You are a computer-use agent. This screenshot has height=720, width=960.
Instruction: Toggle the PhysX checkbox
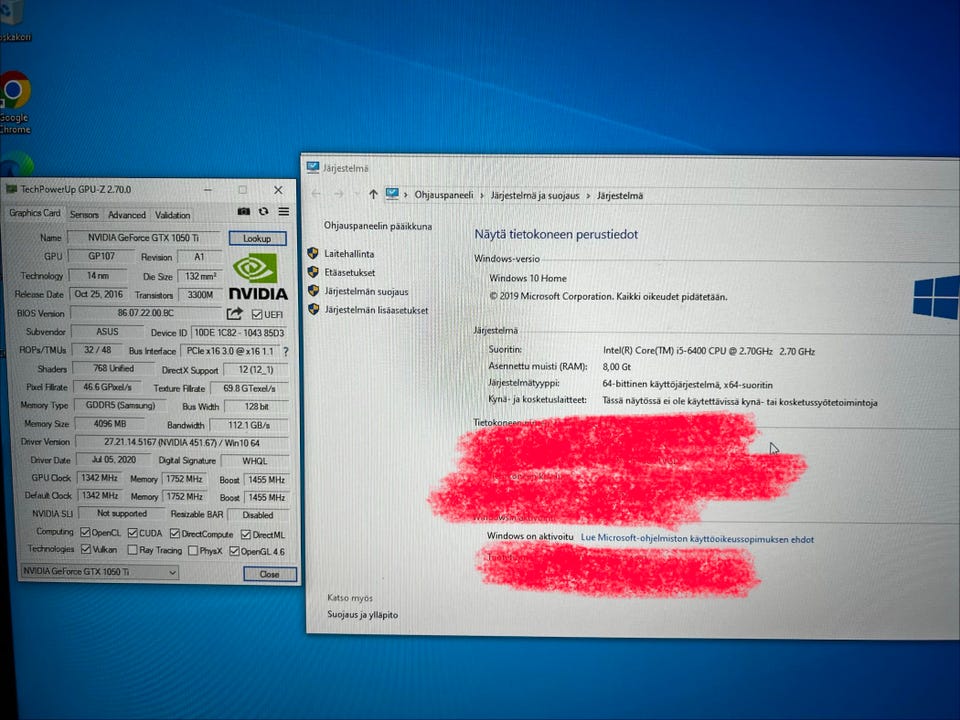pyautogui.click(x=193, y=551)
